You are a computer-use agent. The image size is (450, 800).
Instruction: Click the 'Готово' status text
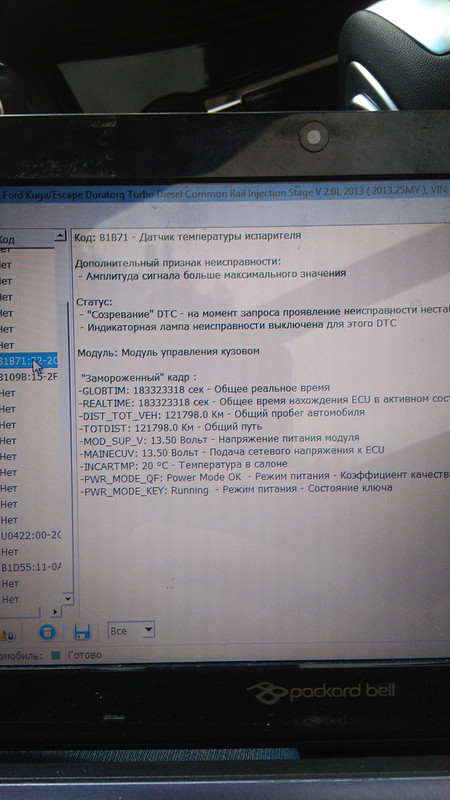(x=85, y=655)
